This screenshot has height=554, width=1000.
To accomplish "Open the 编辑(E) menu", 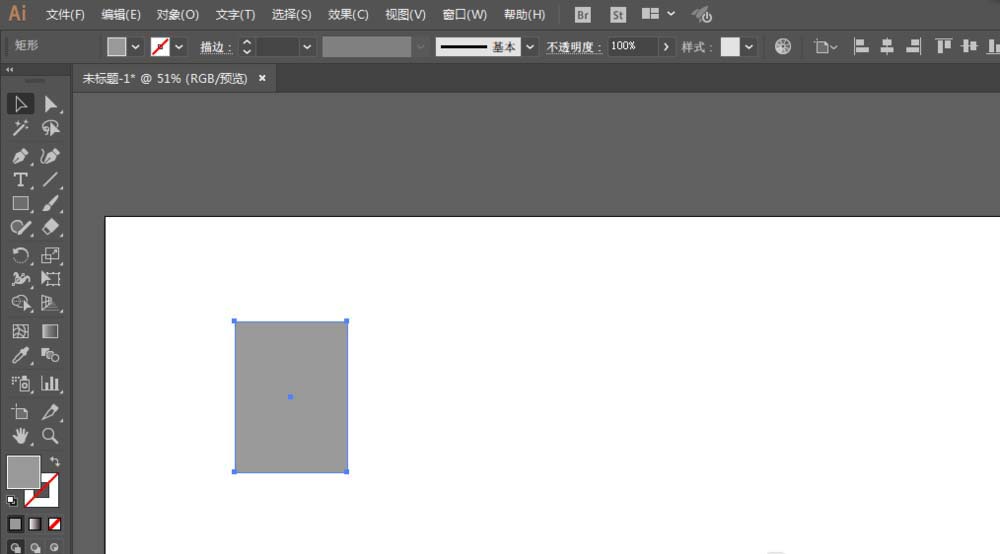I will click(x=121, y=14).
